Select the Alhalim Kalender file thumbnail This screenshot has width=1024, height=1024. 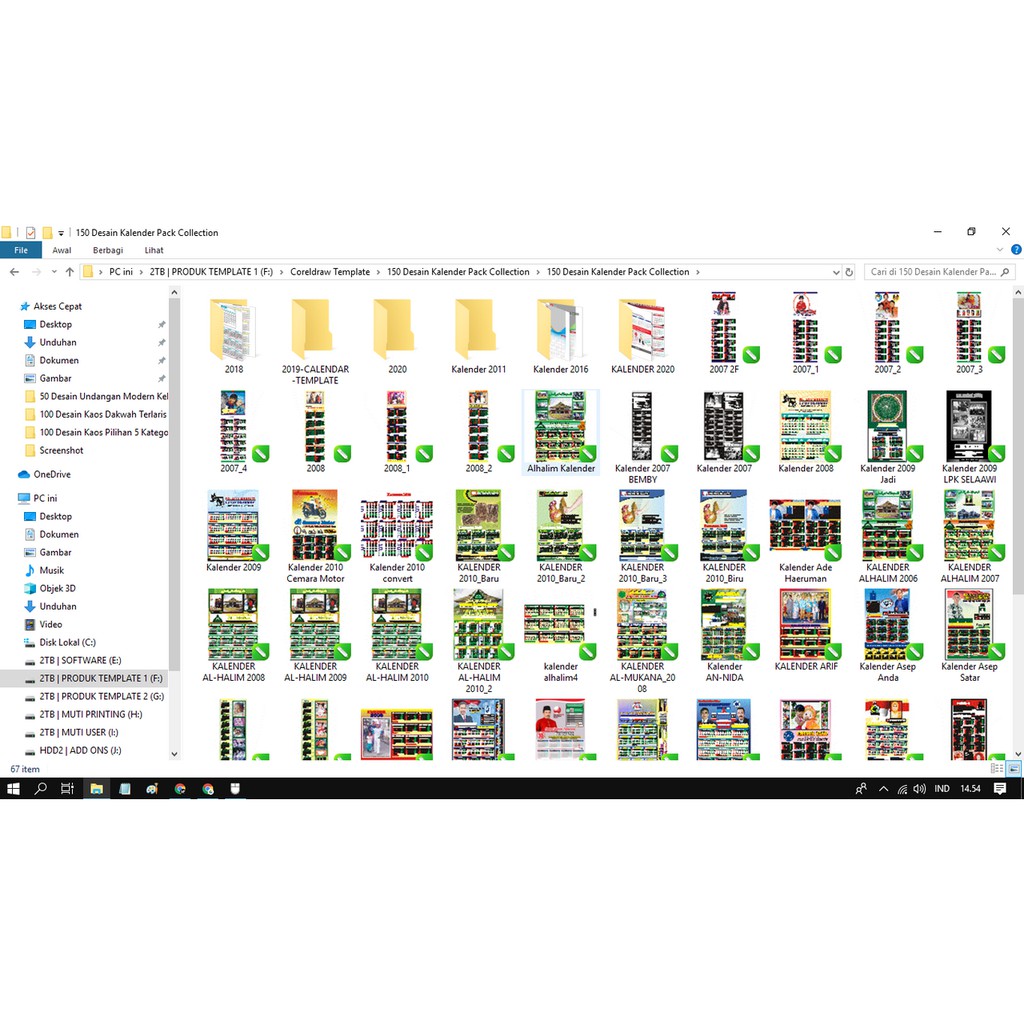560,428
